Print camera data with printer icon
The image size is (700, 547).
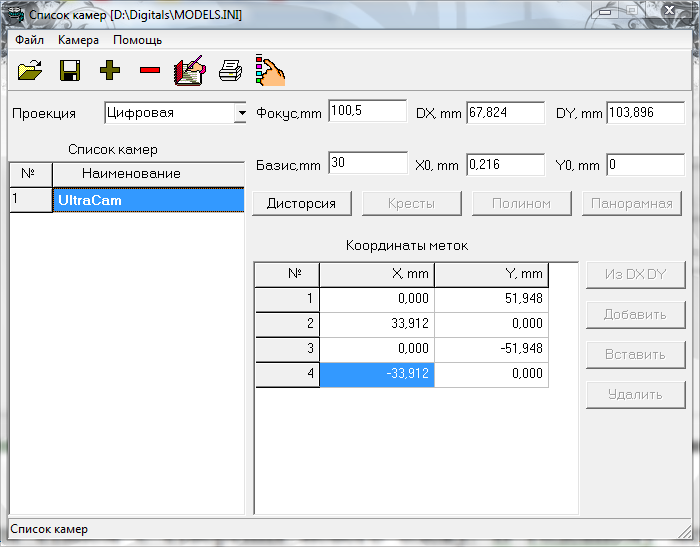tap(230, 71)
